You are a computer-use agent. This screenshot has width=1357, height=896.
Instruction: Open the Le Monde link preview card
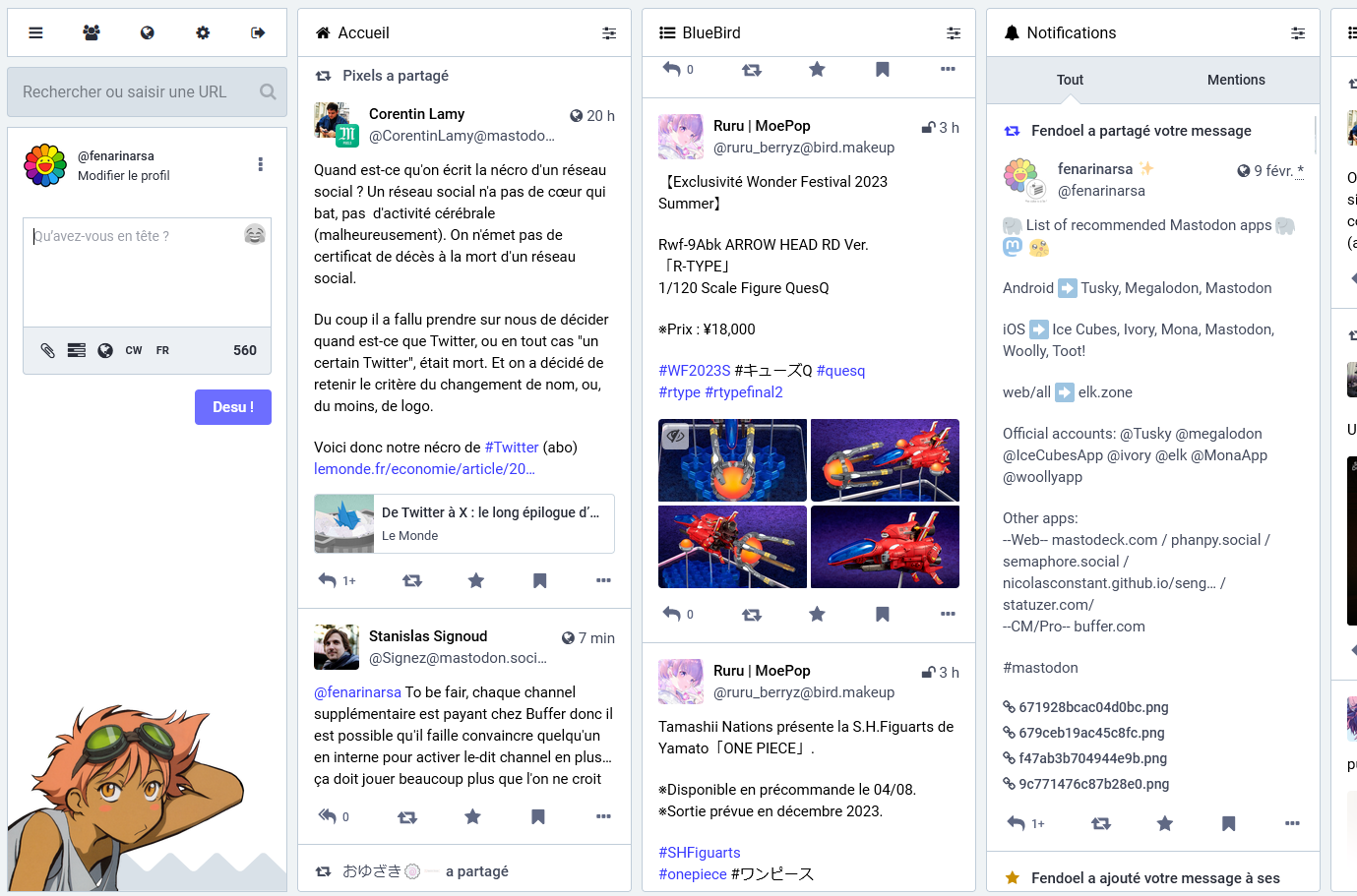pos(464,524)
